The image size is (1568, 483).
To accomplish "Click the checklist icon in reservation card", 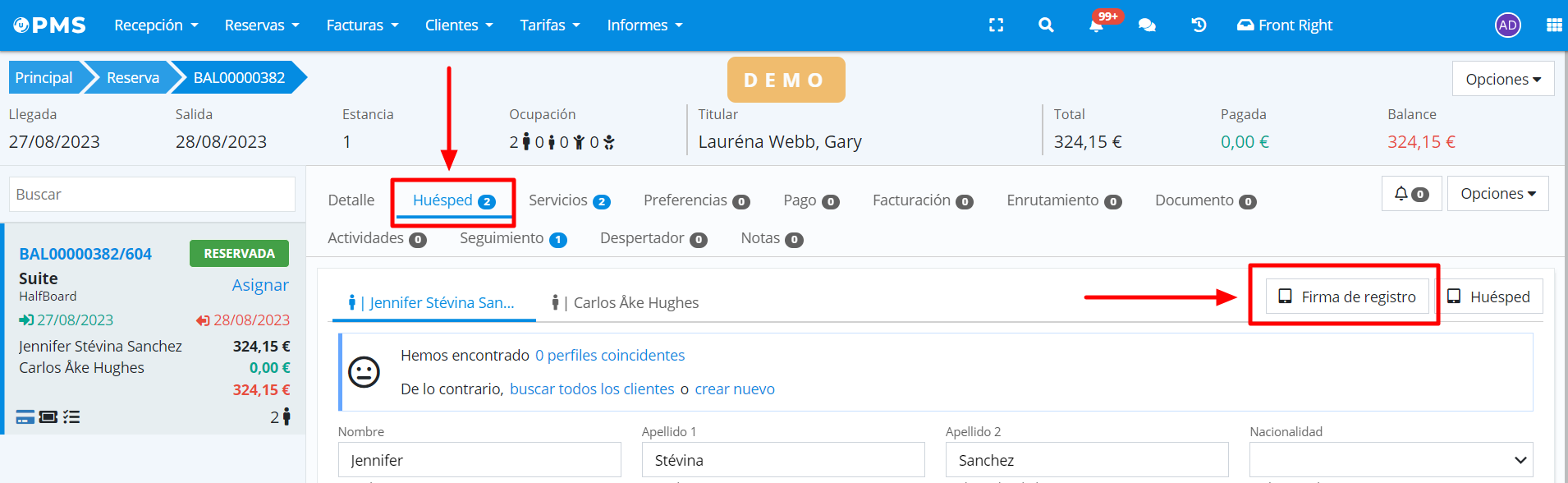I will point(71,417).
